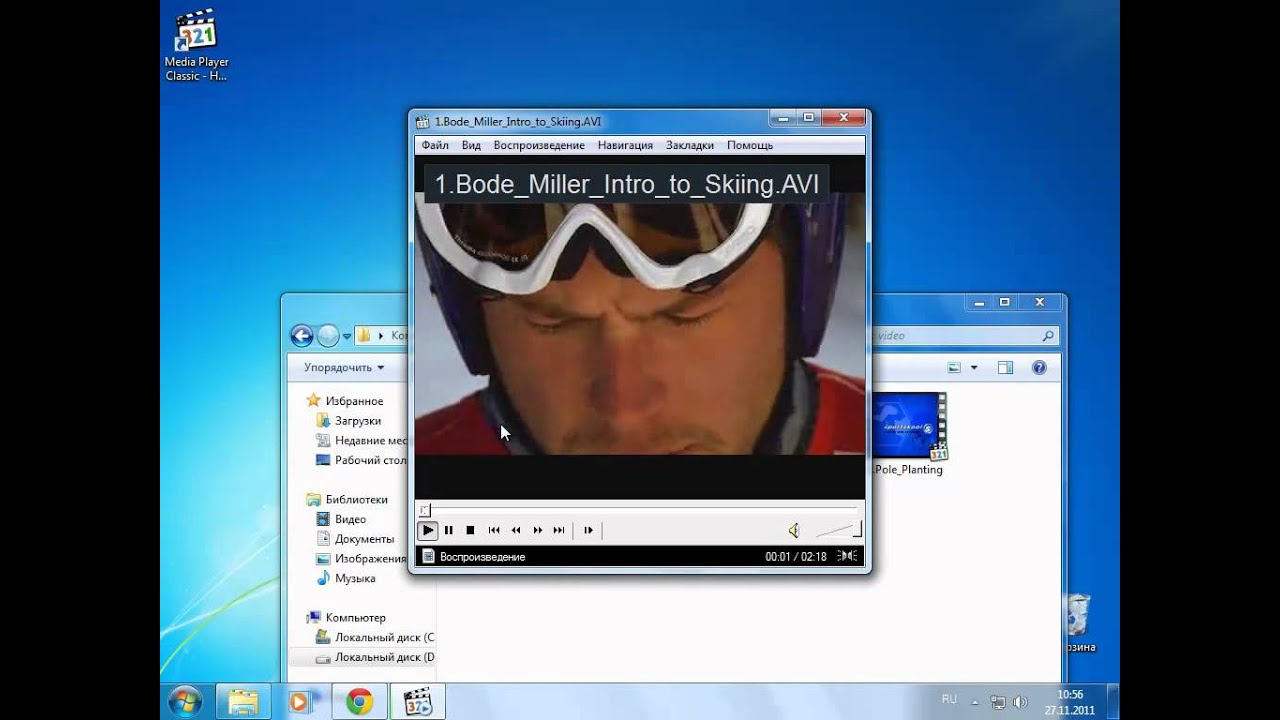The height and width of the screenshot is (720, 1280).
Task: Open Explorer help with the question icon
Action: click(1039, 368)
